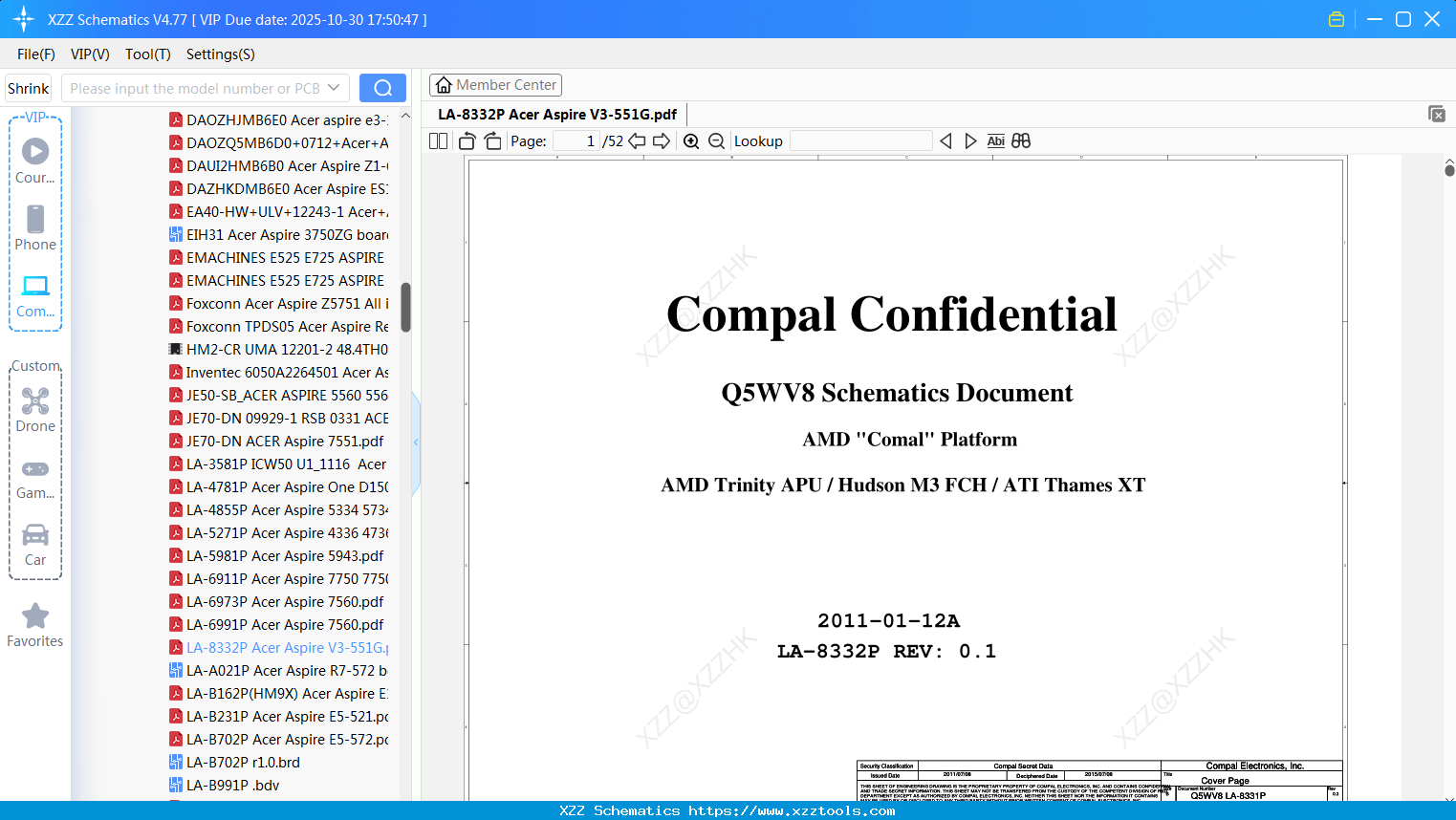The image size is (1456, 820).
Task: Select the Phone sidebar category
Action: point(35,227)
